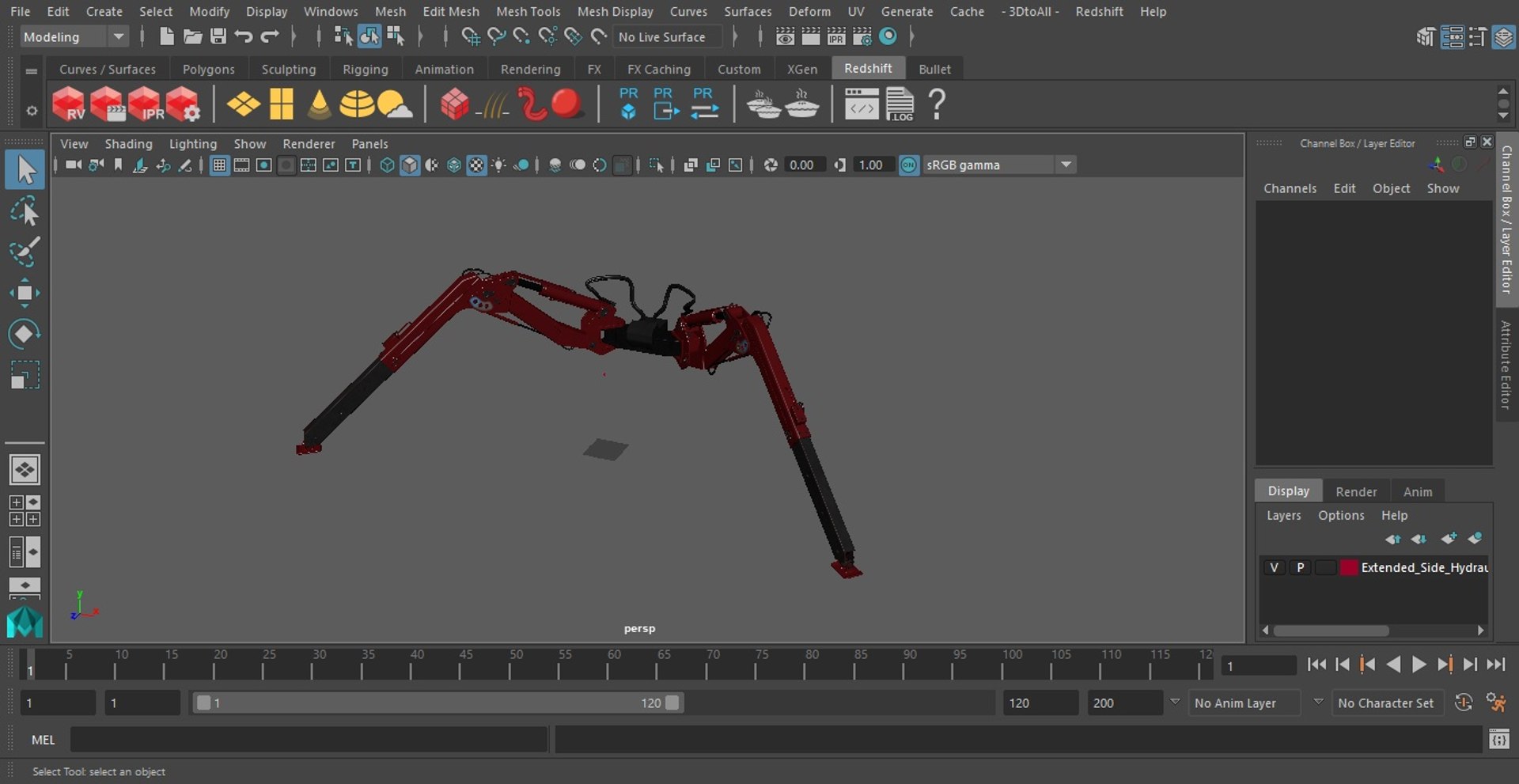
Task: Launch Redshift IPR shelf icon
Action: pyautogui.click(x=146, y=104)
